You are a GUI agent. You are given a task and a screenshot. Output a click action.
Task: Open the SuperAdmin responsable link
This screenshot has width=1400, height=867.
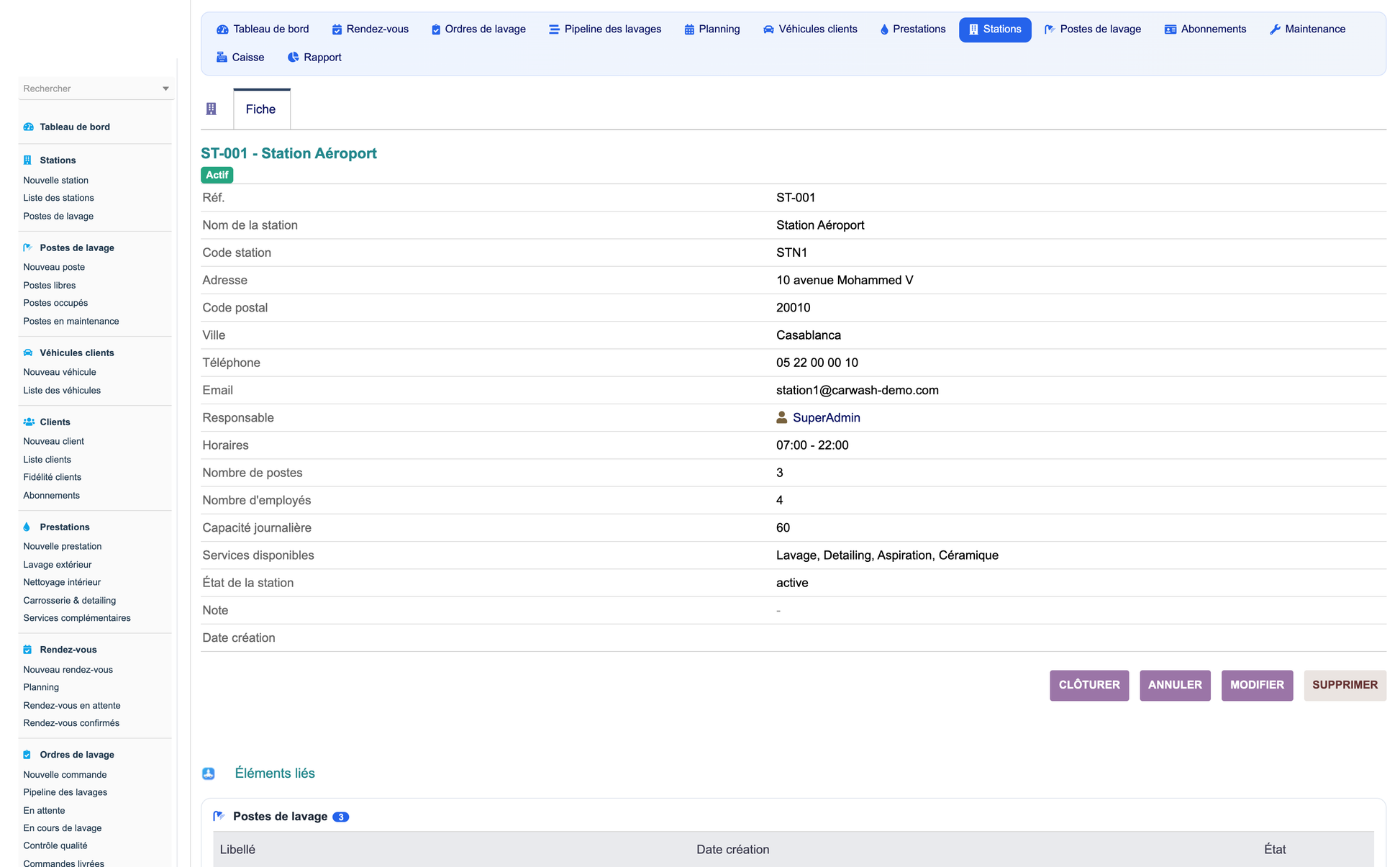(826, 418)
